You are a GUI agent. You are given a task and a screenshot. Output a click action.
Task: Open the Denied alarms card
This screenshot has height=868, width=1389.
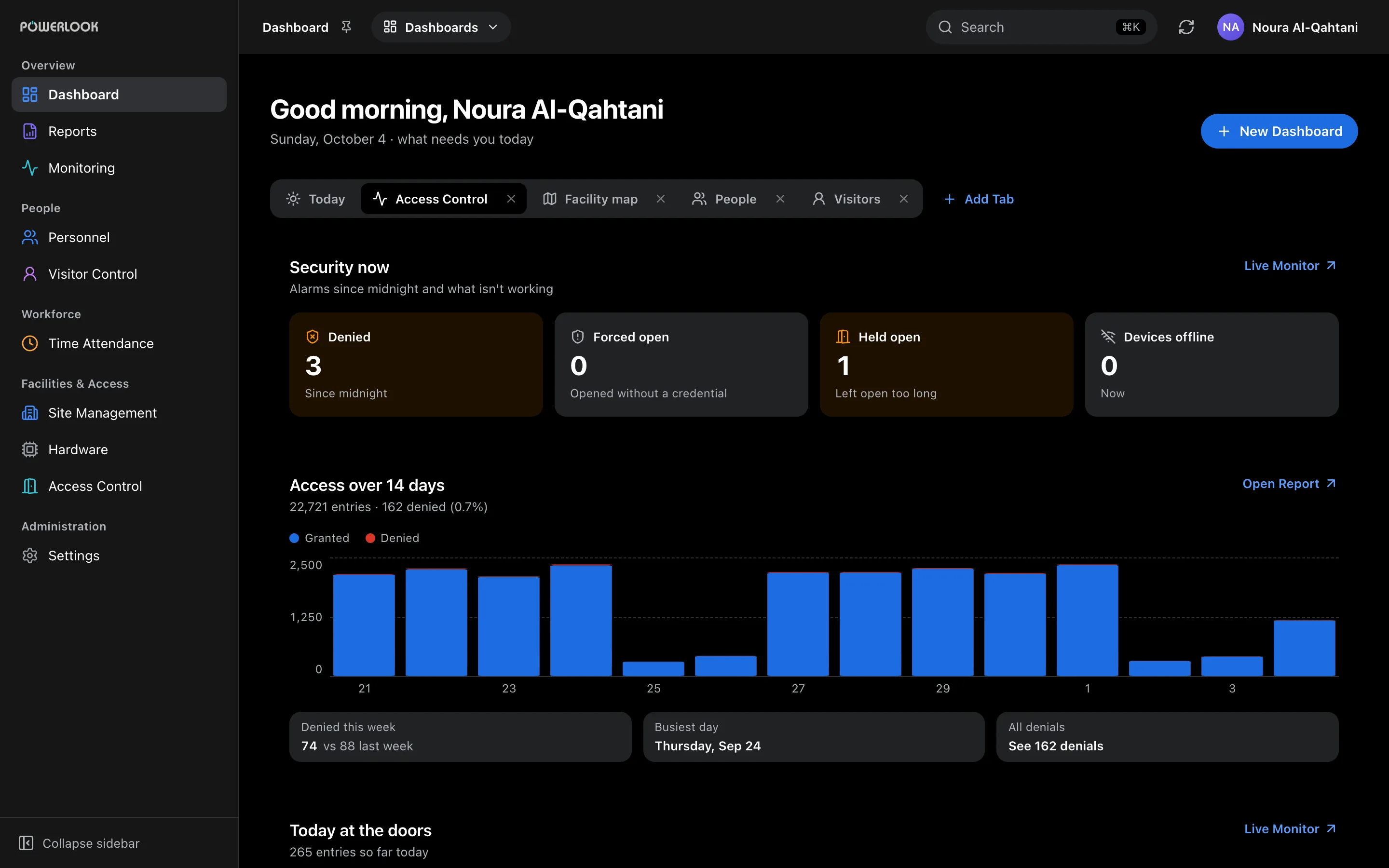[416, 365]
